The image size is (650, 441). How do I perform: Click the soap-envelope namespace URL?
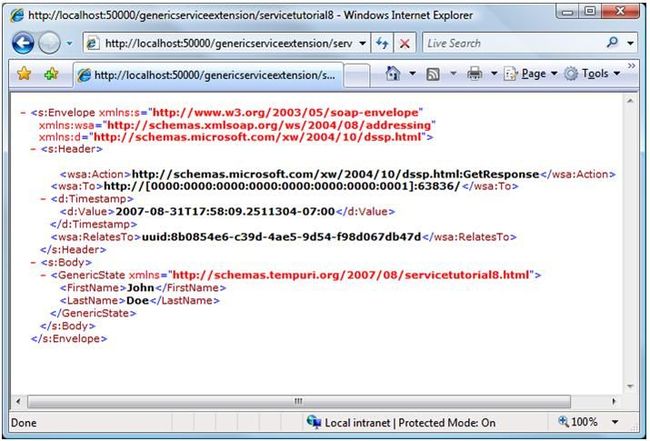pos(286,113)
